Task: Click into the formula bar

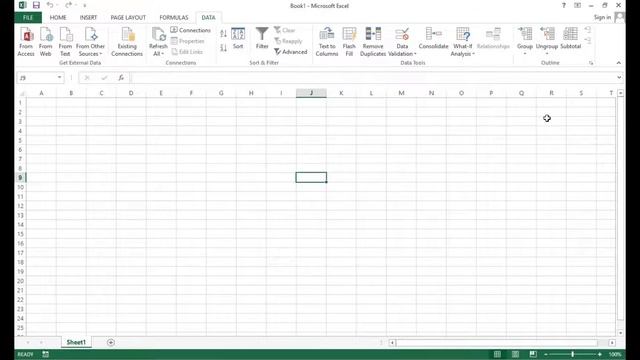Action: (x=373, y=78)
